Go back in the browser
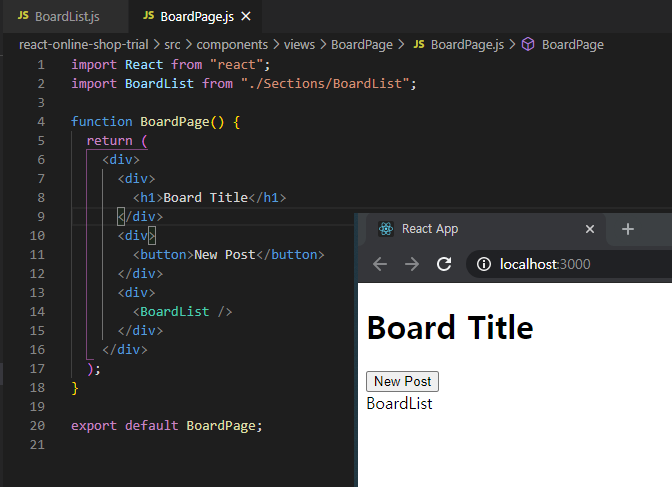The image size is (672, 487). [x=380, y=264]
